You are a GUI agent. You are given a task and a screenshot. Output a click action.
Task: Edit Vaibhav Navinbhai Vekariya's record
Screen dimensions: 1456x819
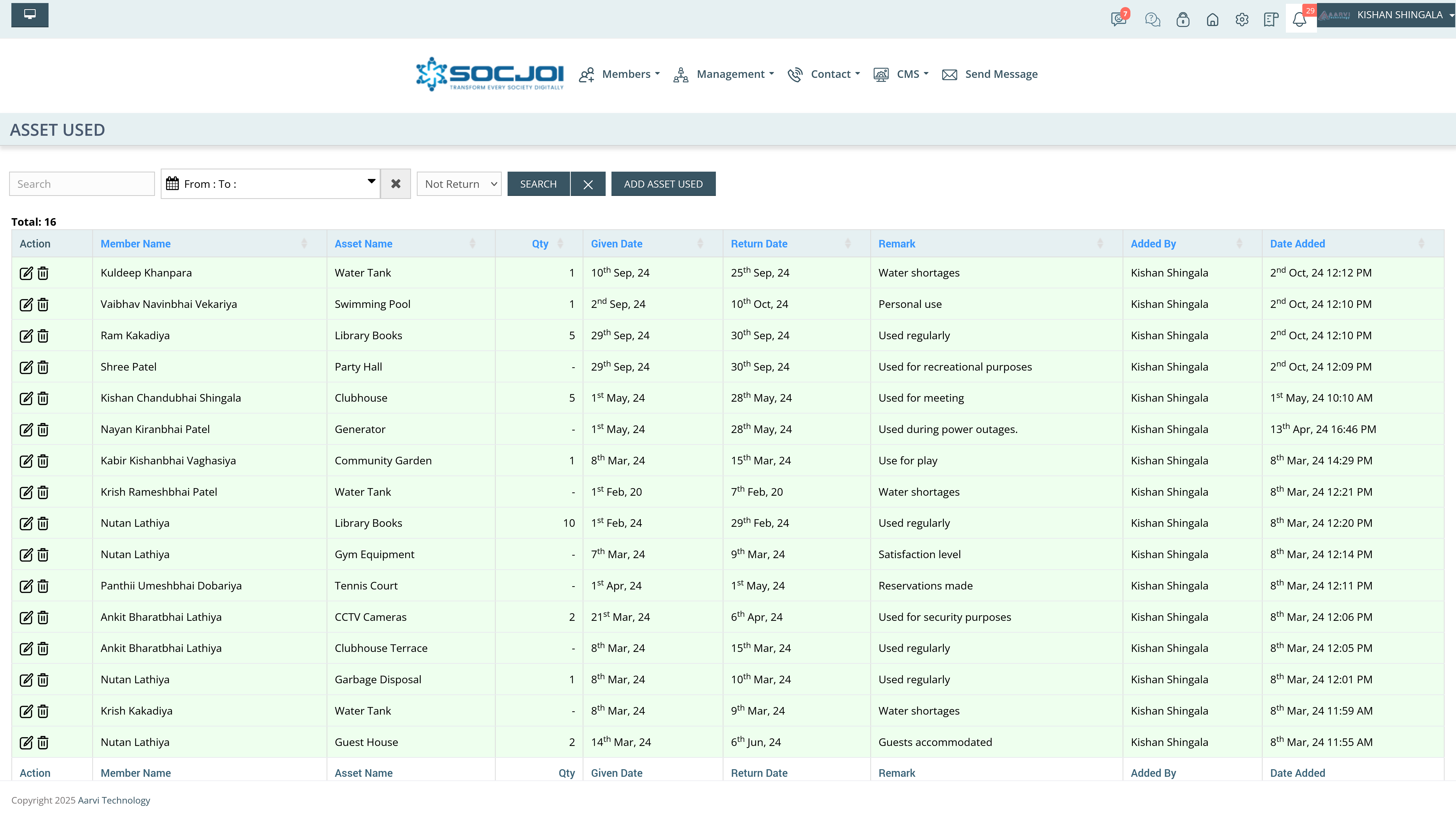(x=26, y=305)
